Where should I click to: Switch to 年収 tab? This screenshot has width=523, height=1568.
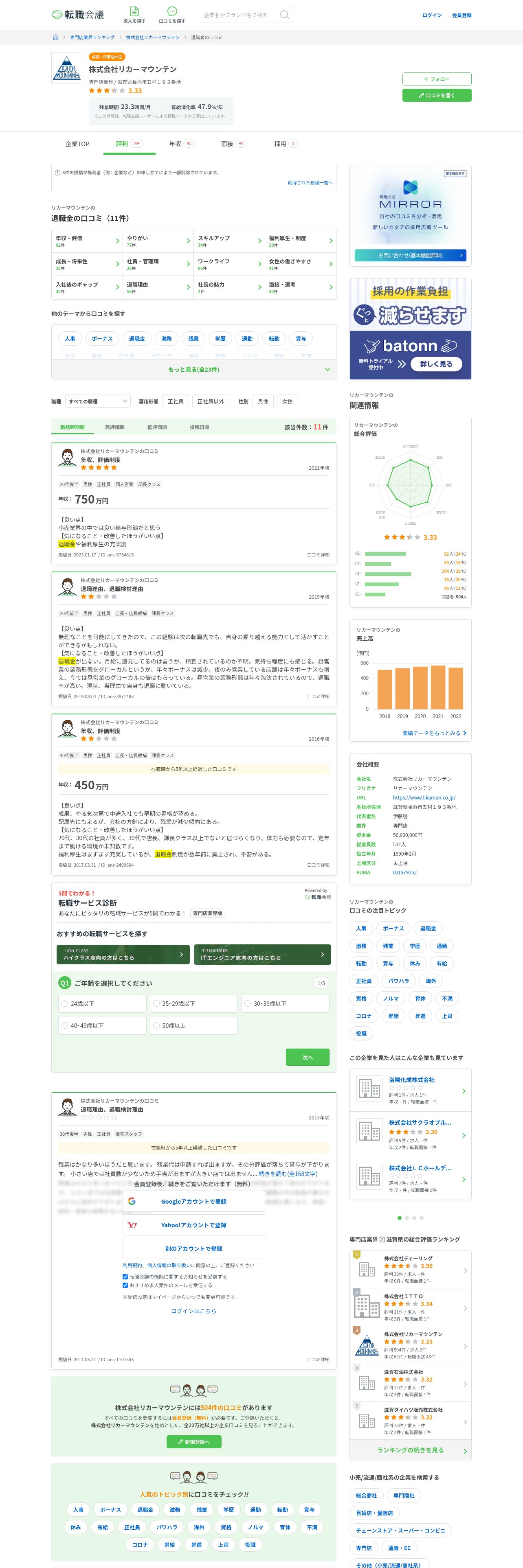pos(181,144)
